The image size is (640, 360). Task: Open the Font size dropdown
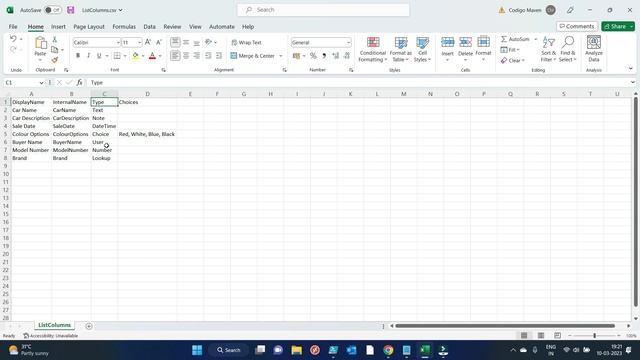click(x=140, y=42)
